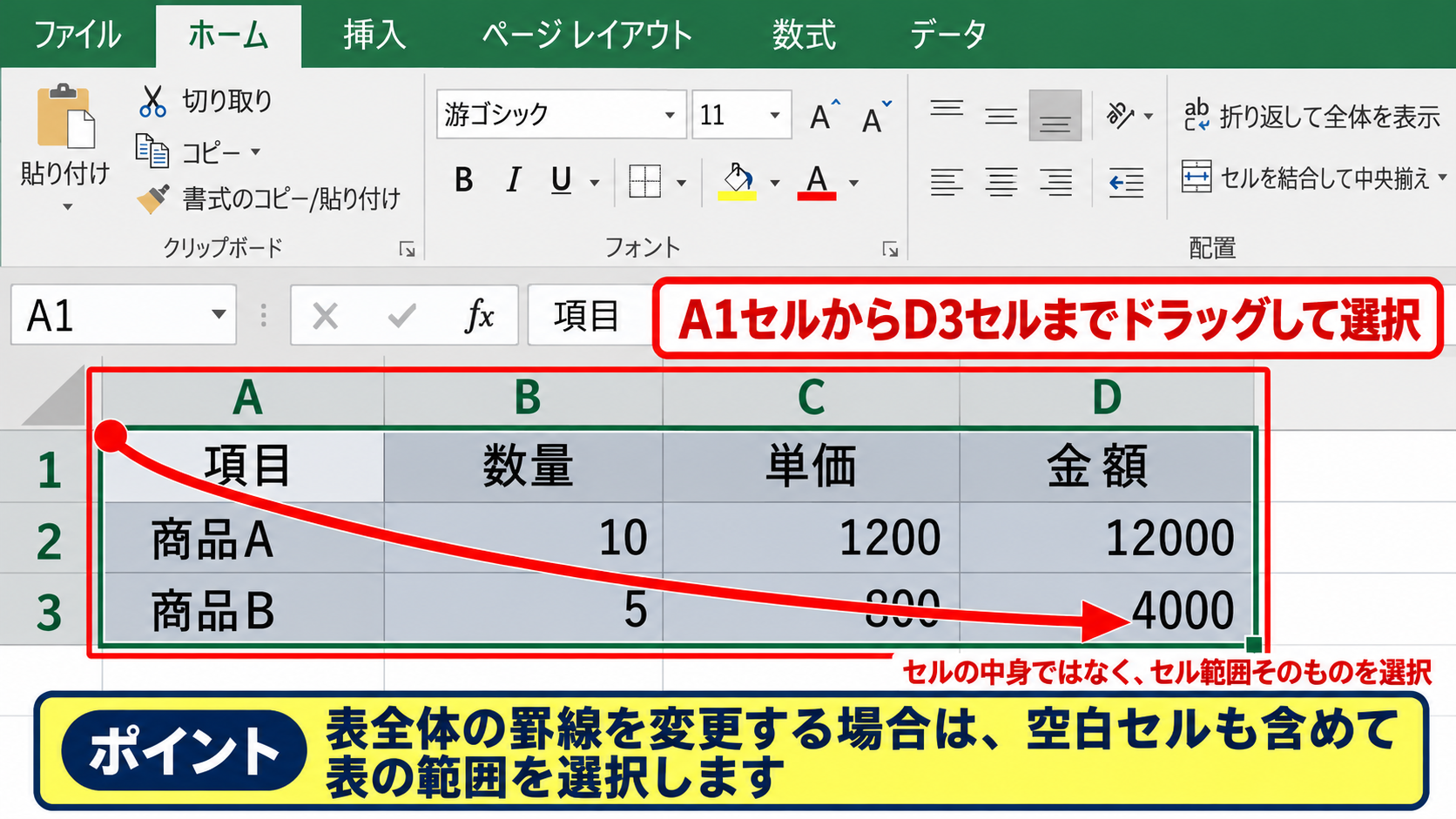Toggle center text horizontally

(x=1001, y=182)
